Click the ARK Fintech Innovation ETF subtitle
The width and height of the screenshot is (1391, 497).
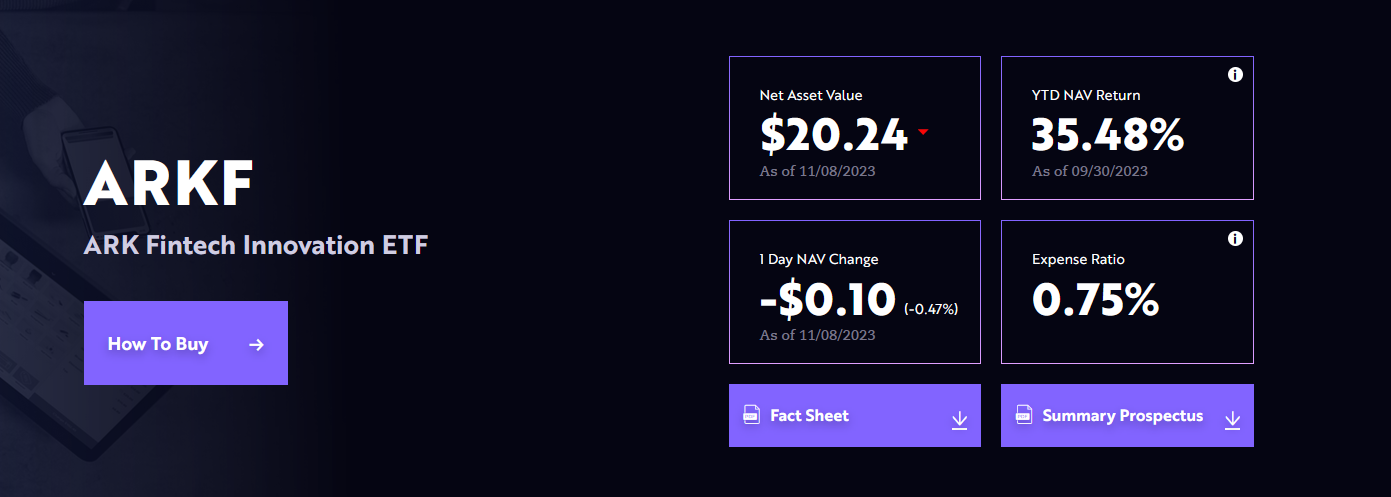256,245
